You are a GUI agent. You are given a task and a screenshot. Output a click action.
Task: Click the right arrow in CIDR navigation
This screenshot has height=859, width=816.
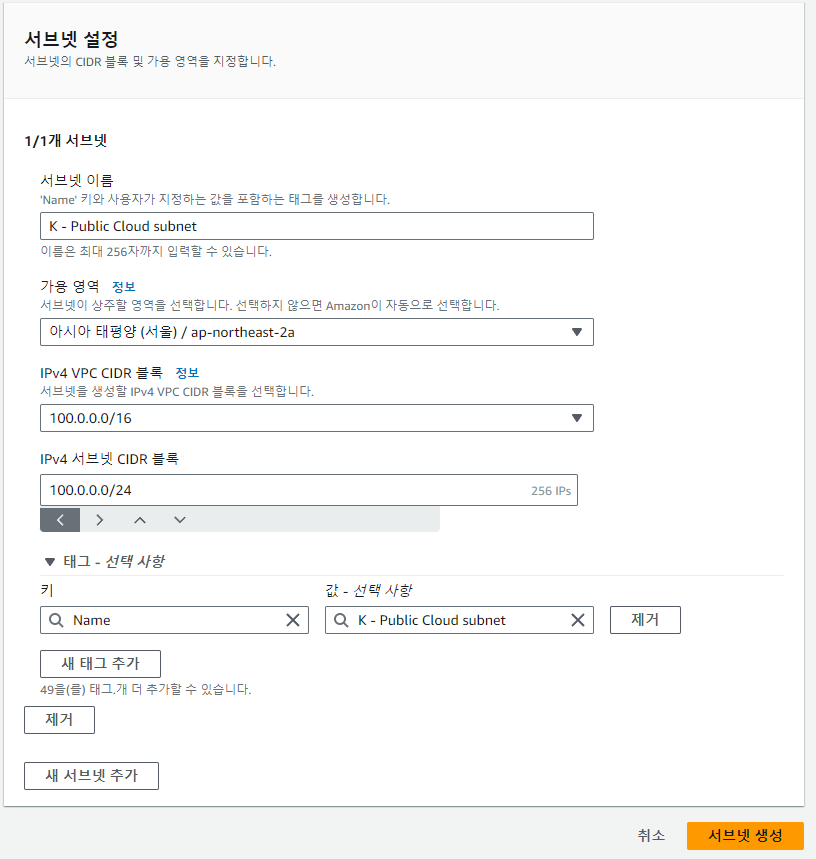97,519
